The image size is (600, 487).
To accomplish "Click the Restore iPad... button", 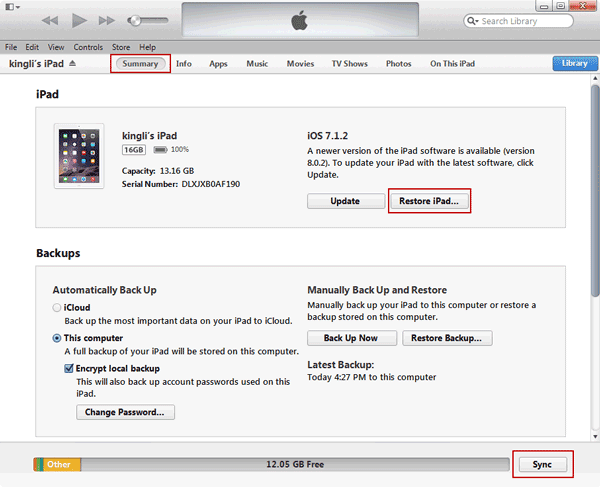I will tap(429, 201).
